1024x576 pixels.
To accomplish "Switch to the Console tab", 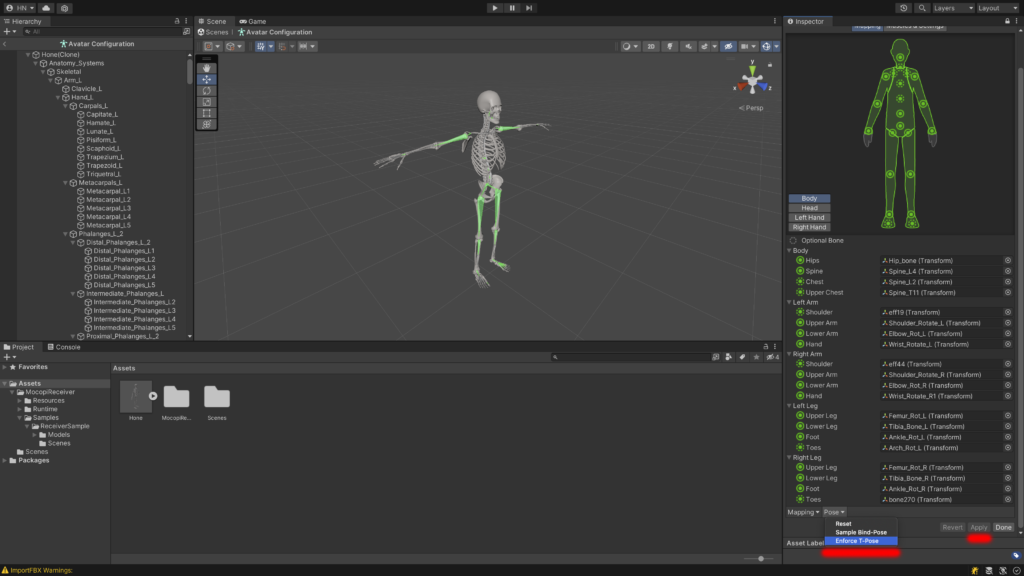I will (x=64, y=347).
